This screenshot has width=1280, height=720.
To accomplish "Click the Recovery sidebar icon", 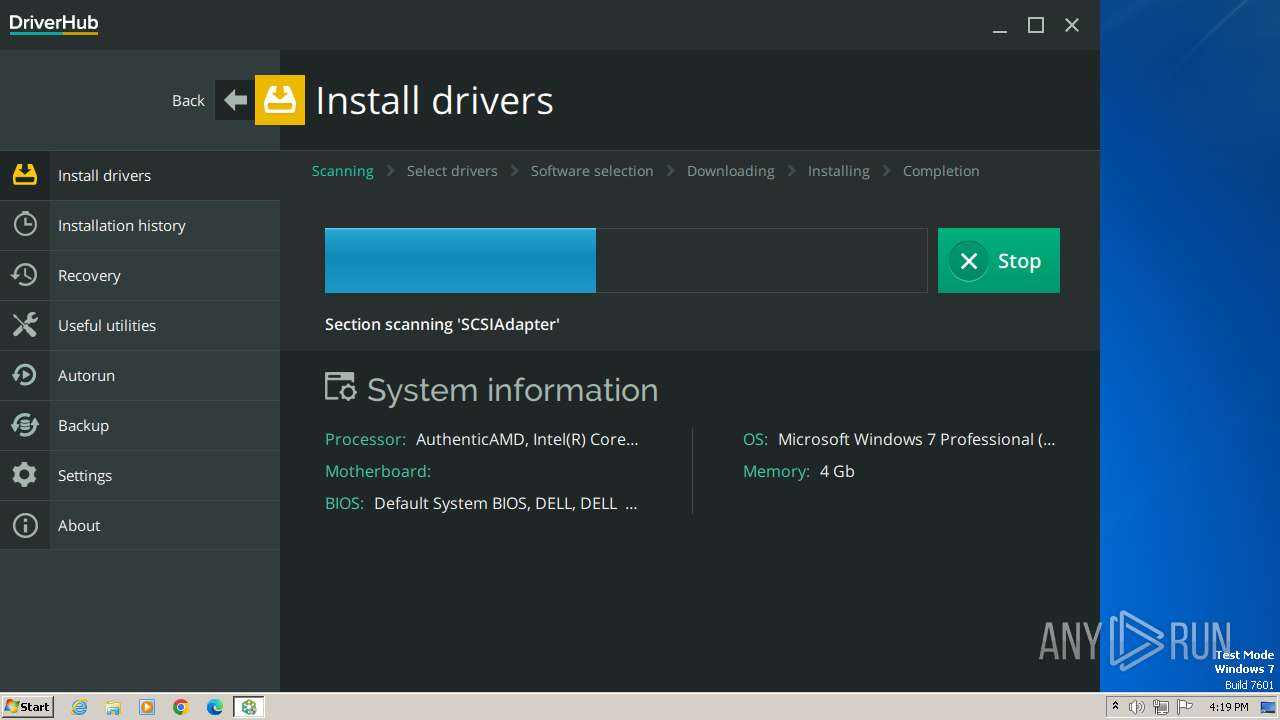I will click(25, 275).
